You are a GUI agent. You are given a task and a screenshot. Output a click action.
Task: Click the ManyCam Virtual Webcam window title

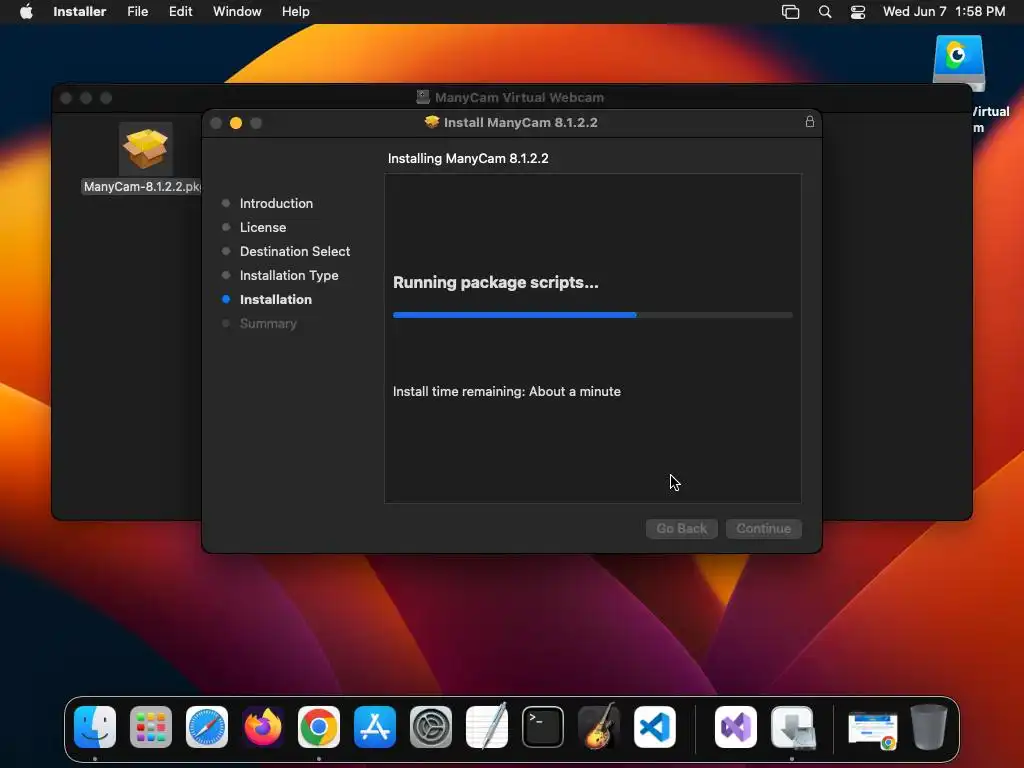tap(519, 97)
